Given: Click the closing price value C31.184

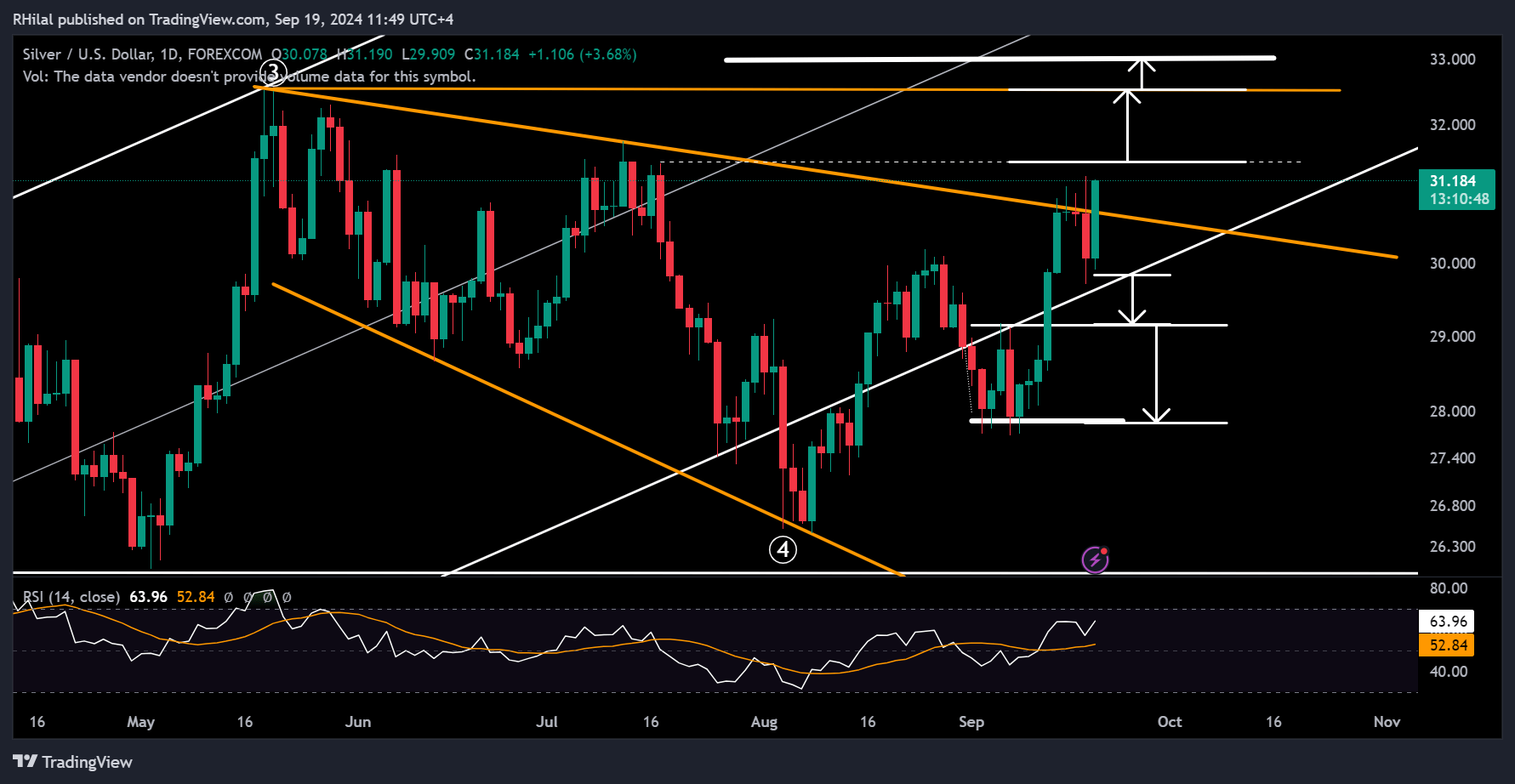Looking at the screenshot, I should click(x=492, y=54).
